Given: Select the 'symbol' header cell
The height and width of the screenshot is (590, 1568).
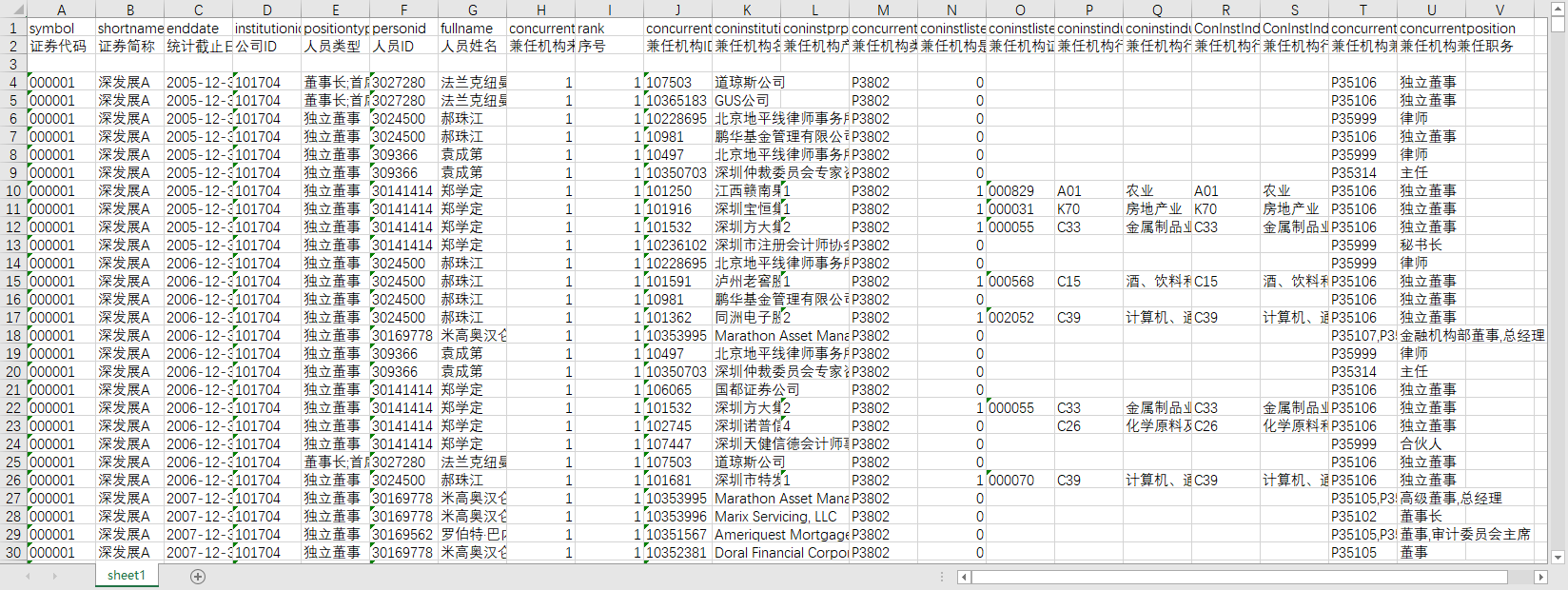Looking at the screenshot, I should click(62, 29).
